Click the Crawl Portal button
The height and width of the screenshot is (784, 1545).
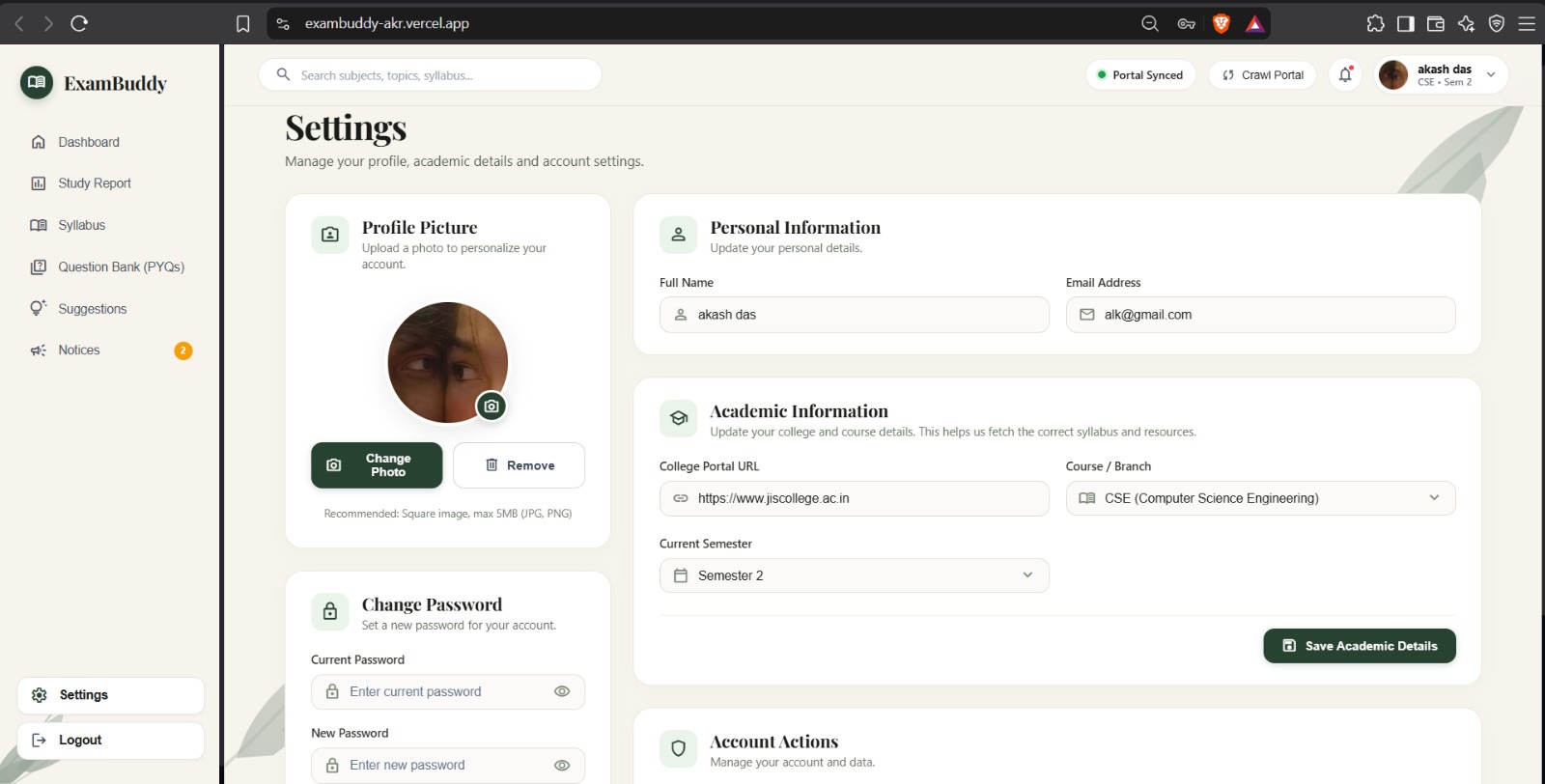pos(1262,74)
